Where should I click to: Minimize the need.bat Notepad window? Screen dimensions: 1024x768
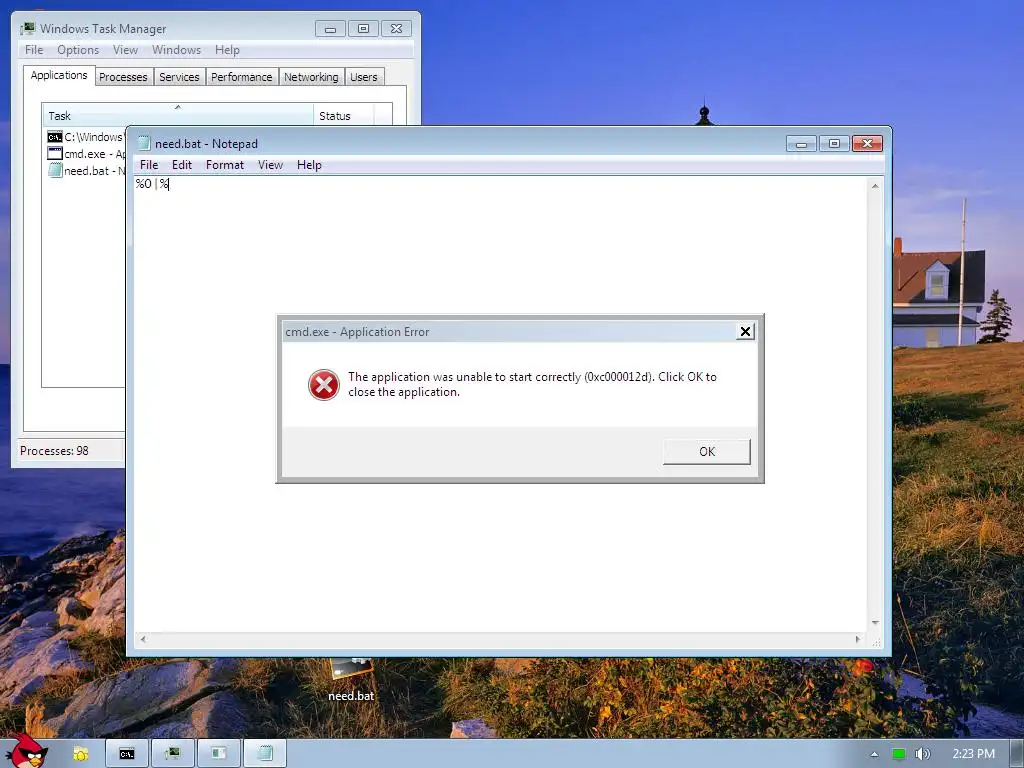pos(801,144)
